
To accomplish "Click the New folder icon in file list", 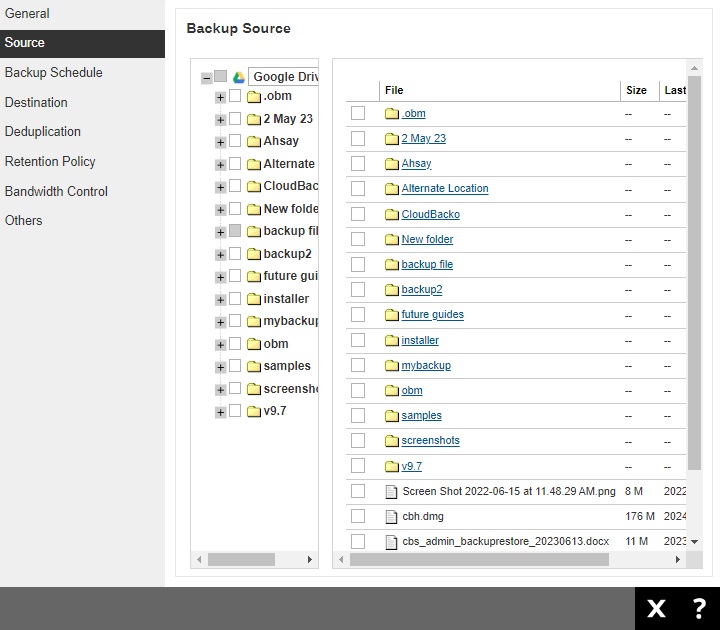I will (392, 239).
